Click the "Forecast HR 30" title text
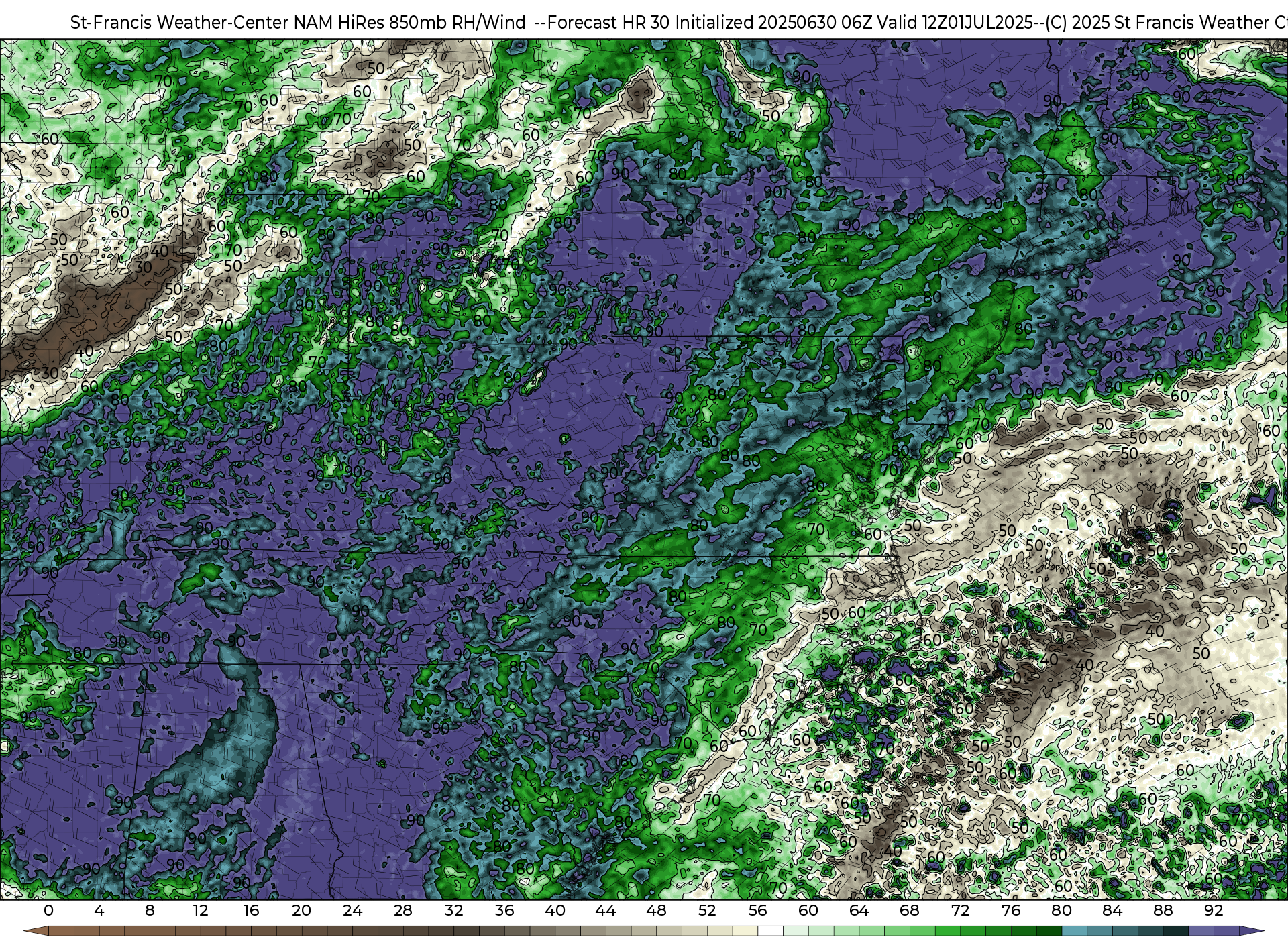This screenshot has width=1288, height=939. click(x=610, y=22)
